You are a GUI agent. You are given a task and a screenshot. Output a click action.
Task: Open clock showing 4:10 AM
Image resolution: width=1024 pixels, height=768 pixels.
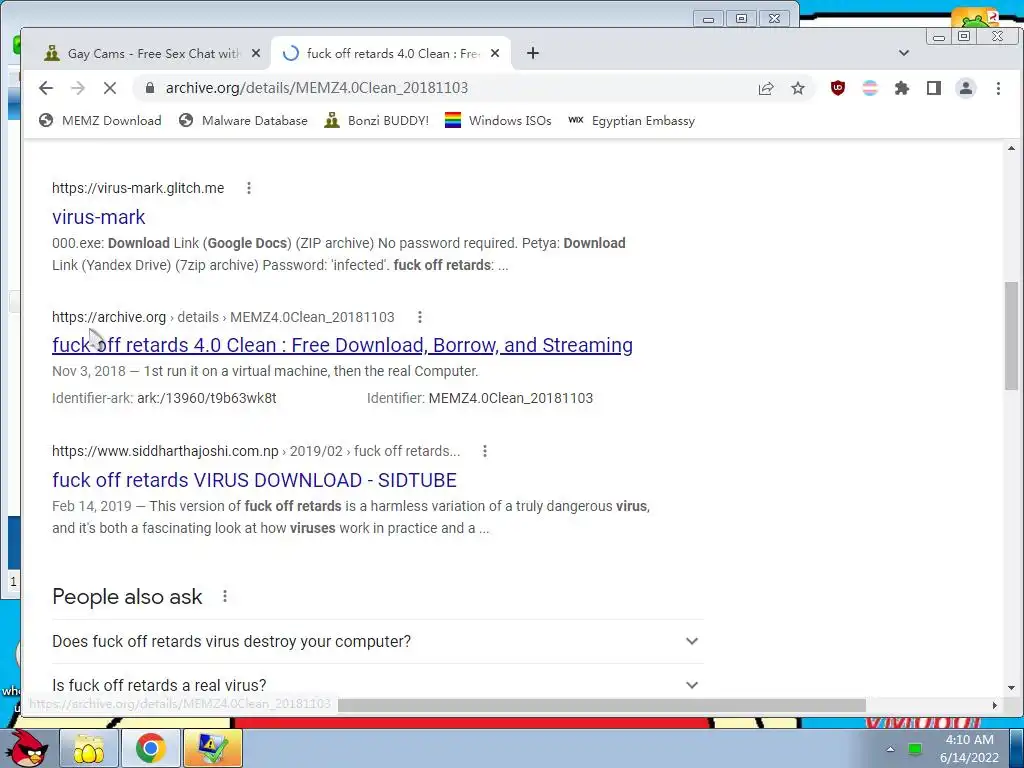click(x=969, y=748)
